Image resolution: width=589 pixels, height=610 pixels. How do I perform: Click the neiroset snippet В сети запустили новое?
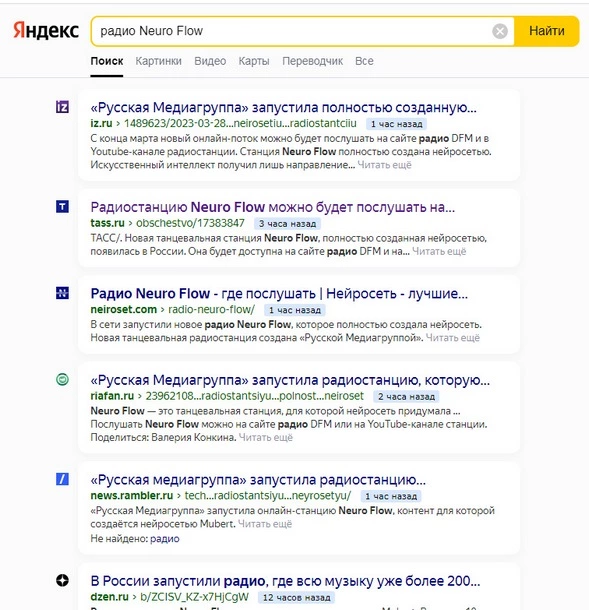(286, 331)
